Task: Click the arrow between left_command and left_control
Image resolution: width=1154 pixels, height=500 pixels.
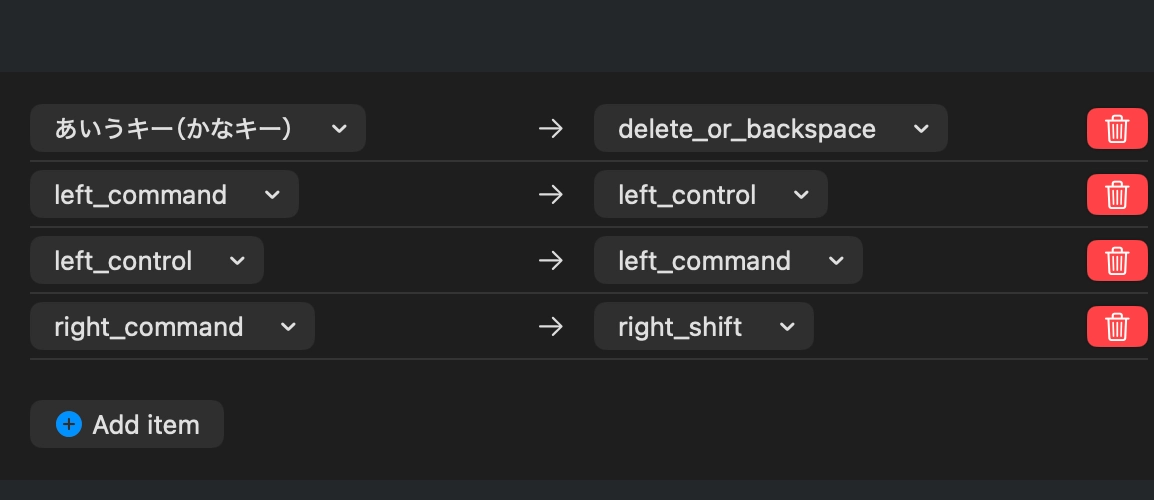Action: 551,194
